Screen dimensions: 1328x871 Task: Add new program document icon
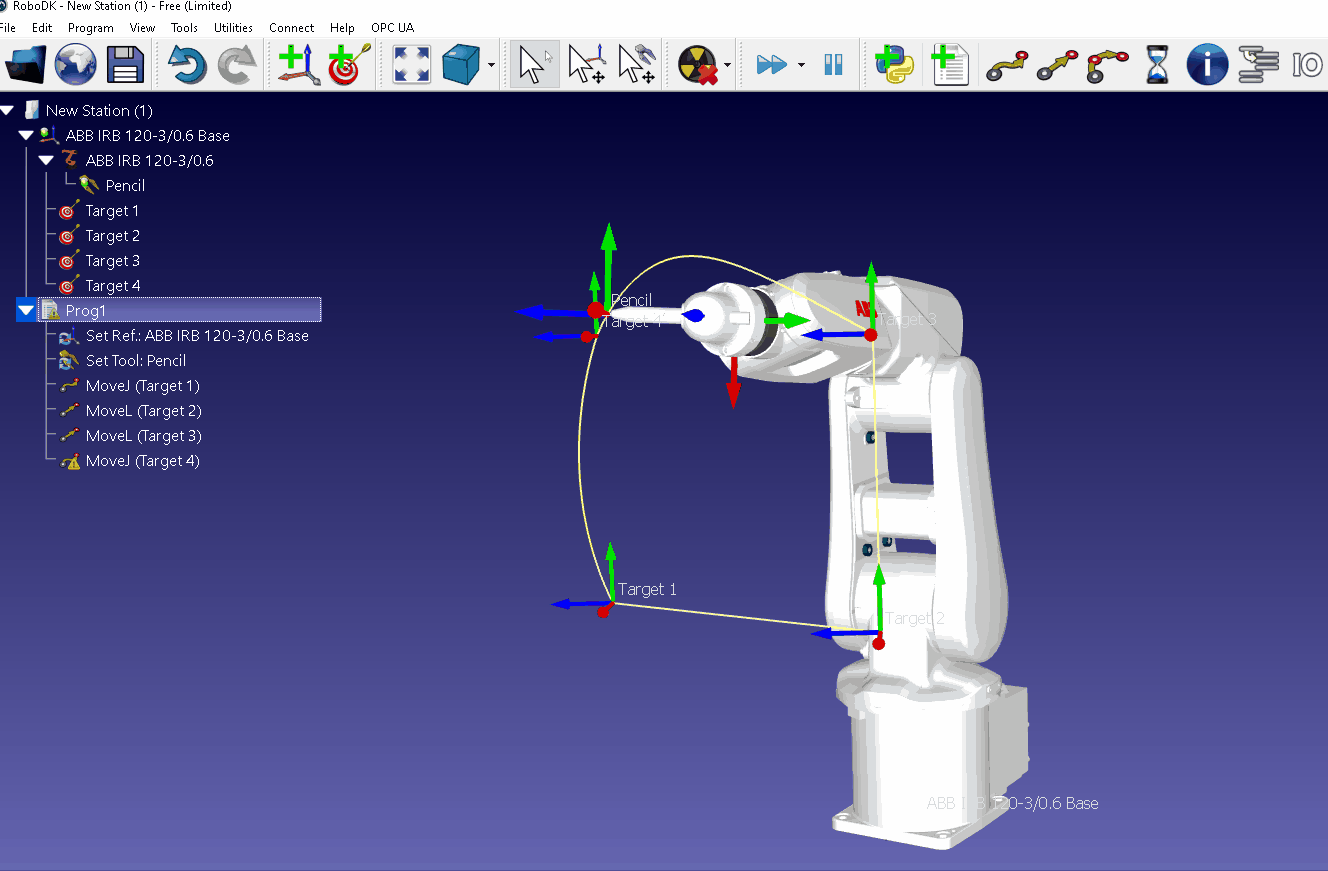pos(950,65)
